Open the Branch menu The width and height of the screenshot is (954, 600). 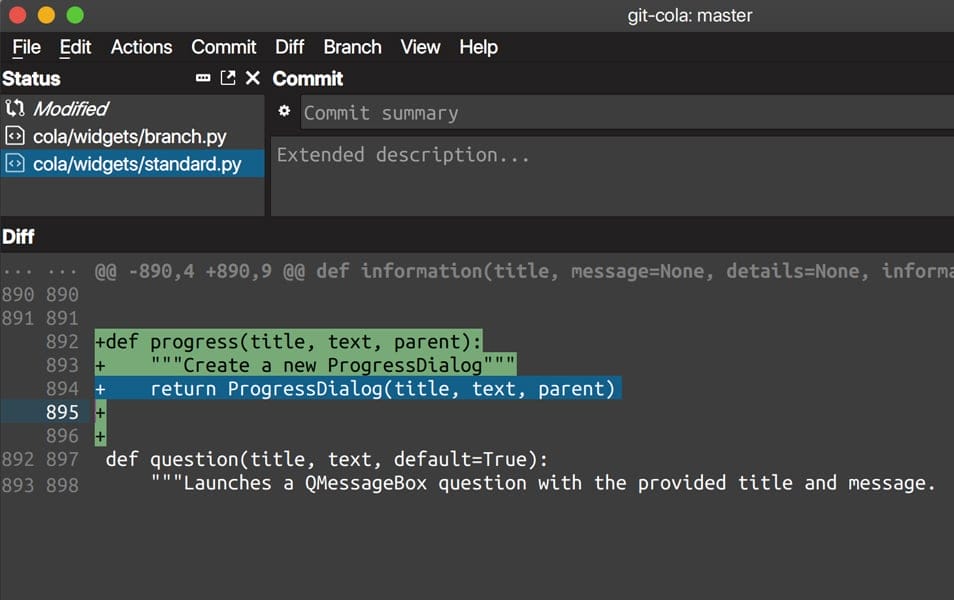tap(352, 47)
